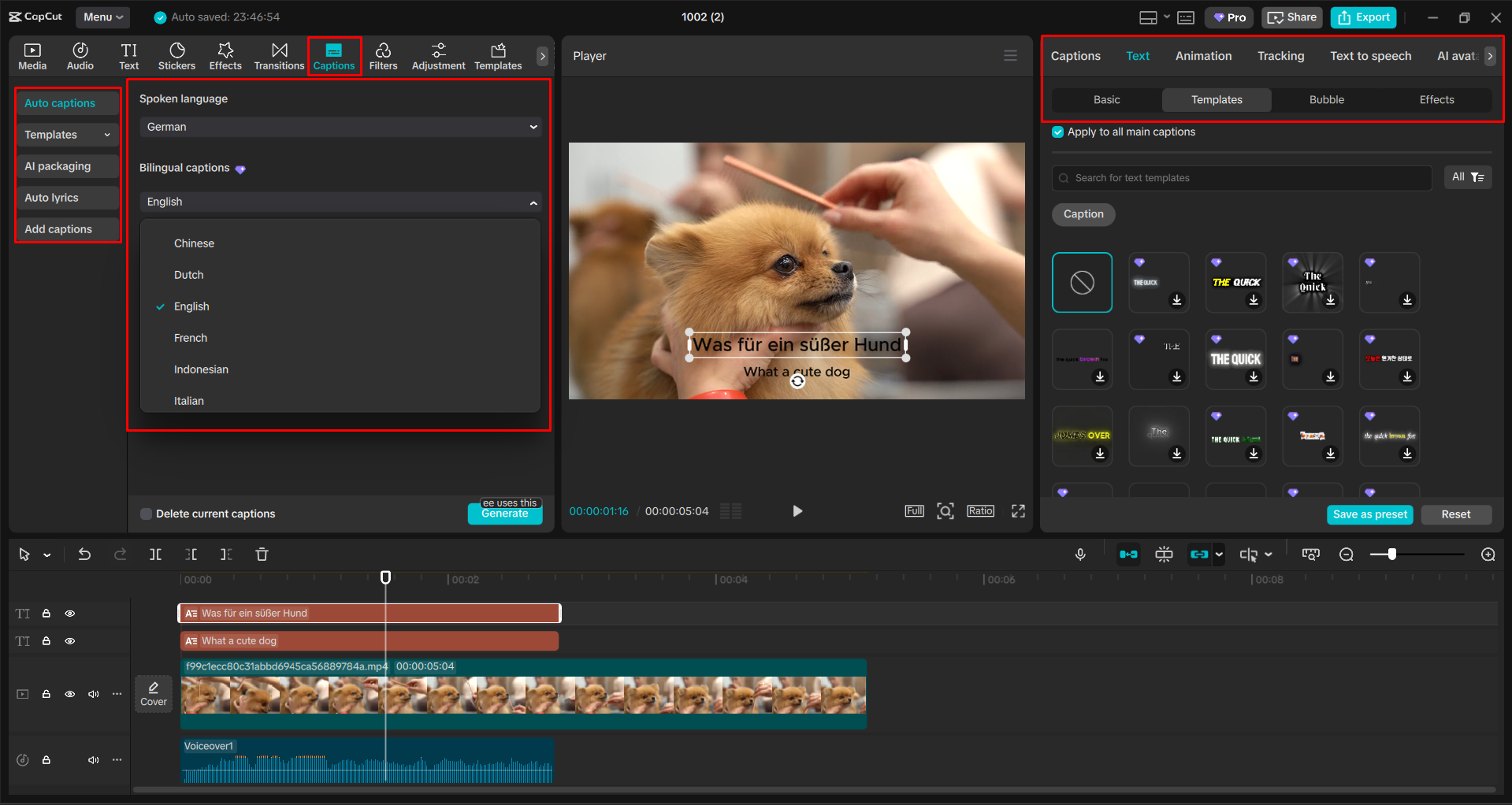
Task: Undo the last action
Action: point(84,554)
